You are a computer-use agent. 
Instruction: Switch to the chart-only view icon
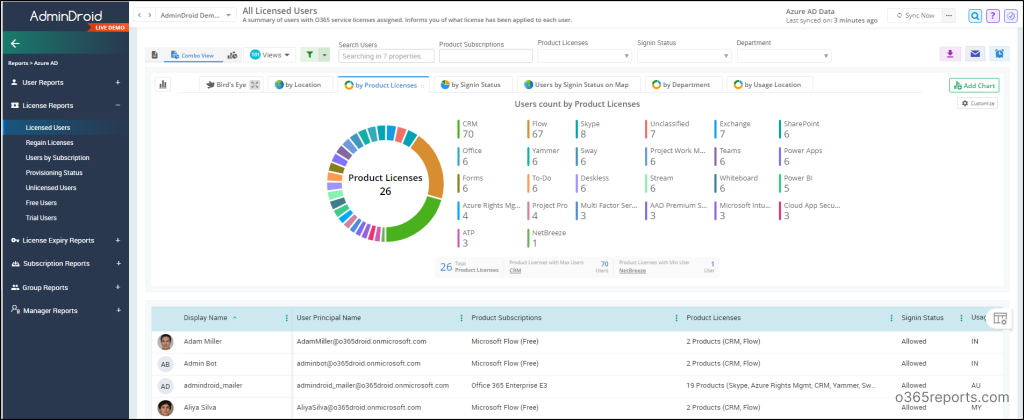pyautogui.click(x=232, y=55)
